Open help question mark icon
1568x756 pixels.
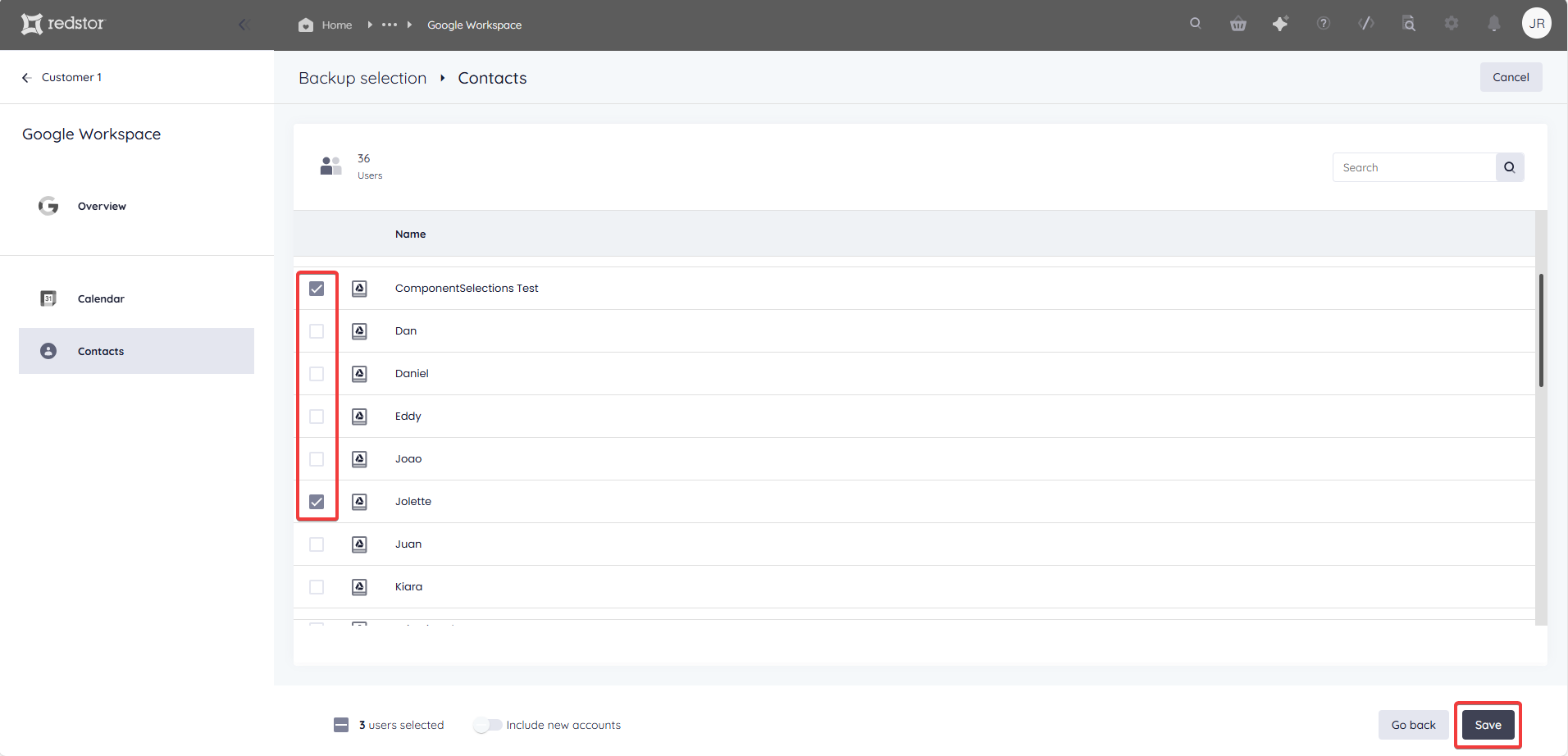point(1324,24)
